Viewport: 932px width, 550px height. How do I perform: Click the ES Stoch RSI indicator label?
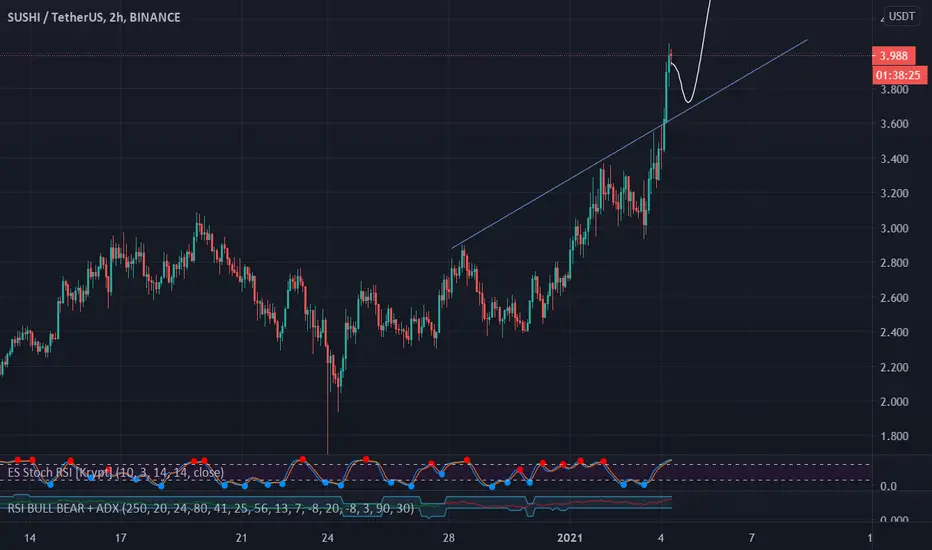[116, 473]
